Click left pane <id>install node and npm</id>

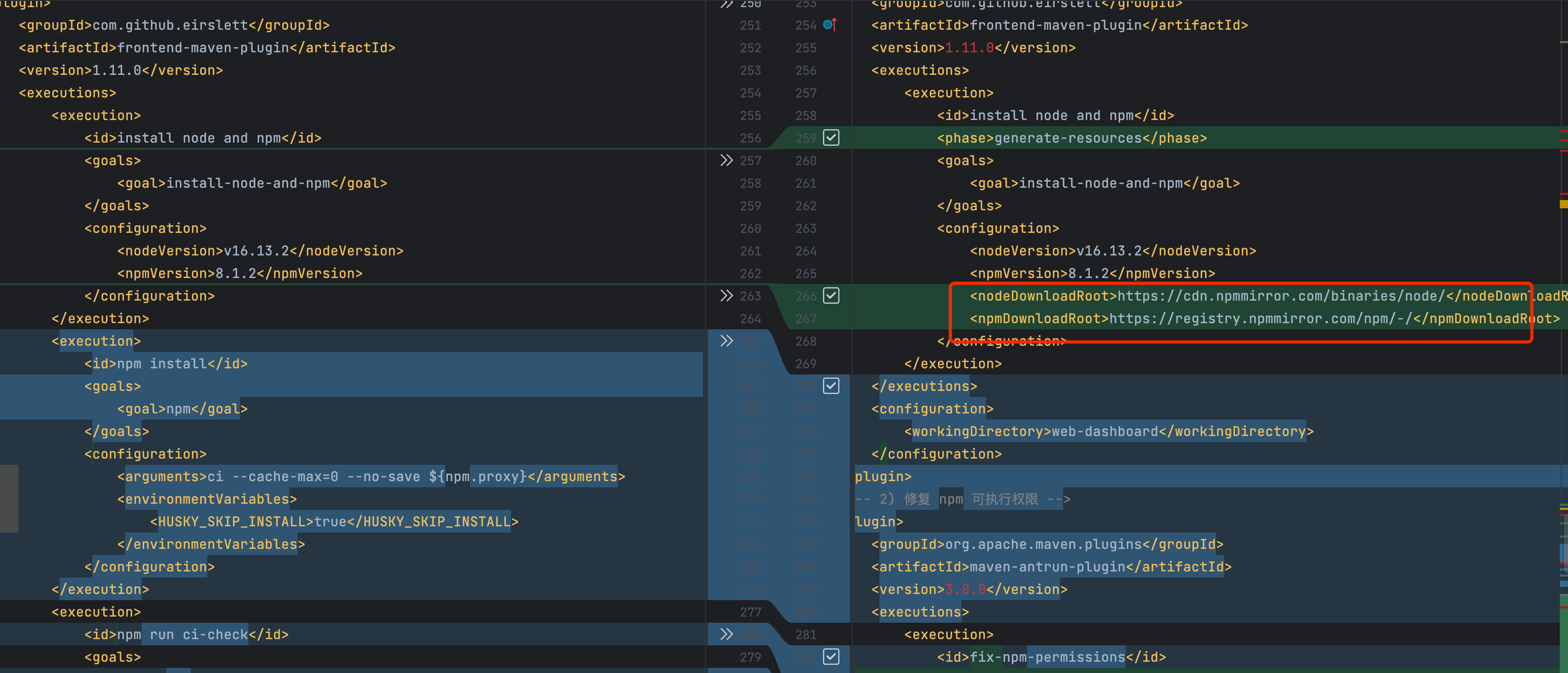point(203,138)
